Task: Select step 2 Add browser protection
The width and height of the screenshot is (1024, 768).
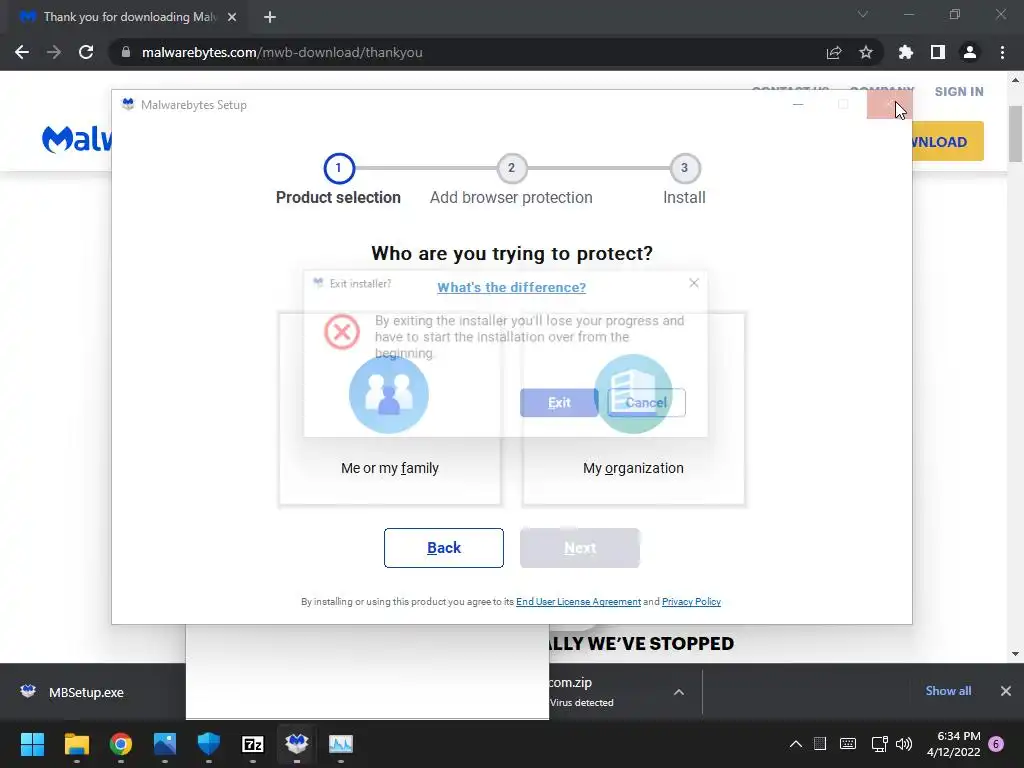Action: pyautogui.click(x=511, y=168)
